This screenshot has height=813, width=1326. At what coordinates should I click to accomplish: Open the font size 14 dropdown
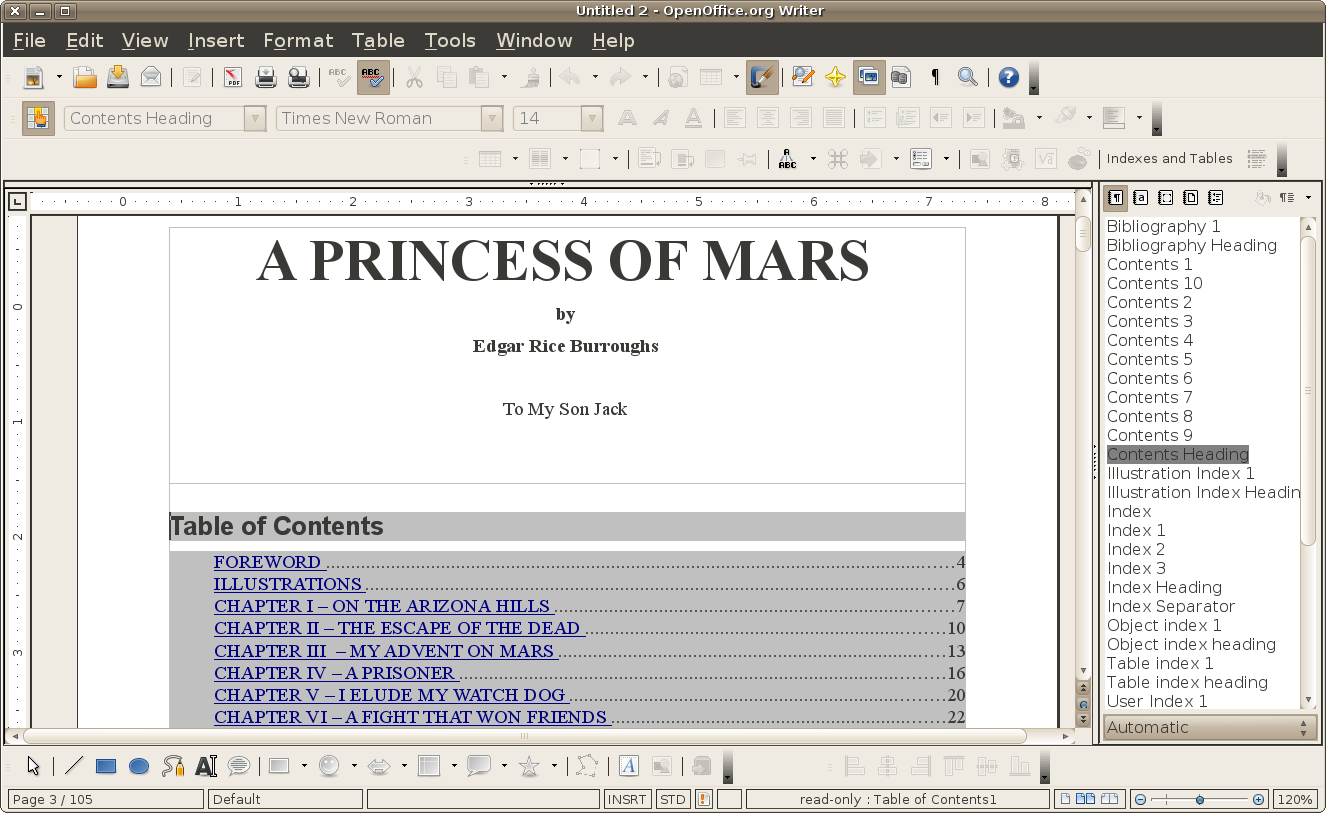[592, 118]
